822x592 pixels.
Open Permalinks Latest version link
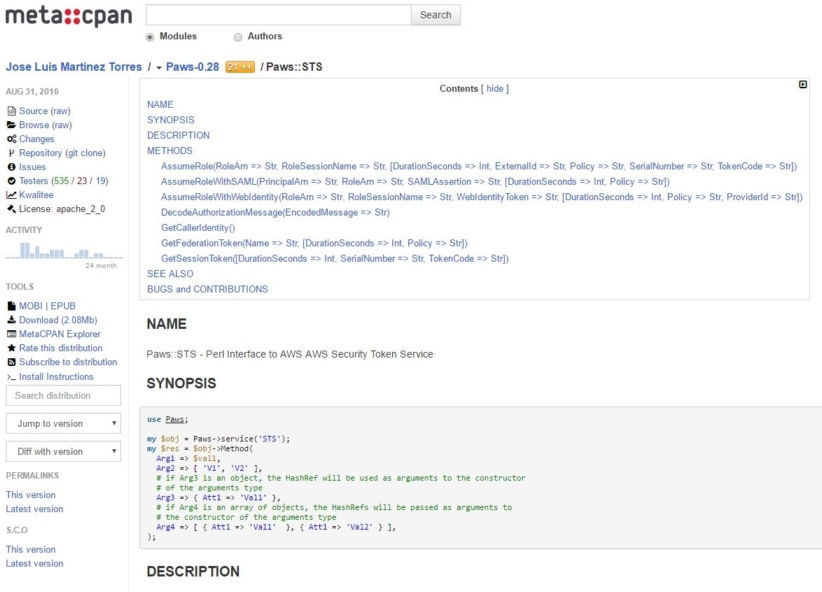click(35, 509)
